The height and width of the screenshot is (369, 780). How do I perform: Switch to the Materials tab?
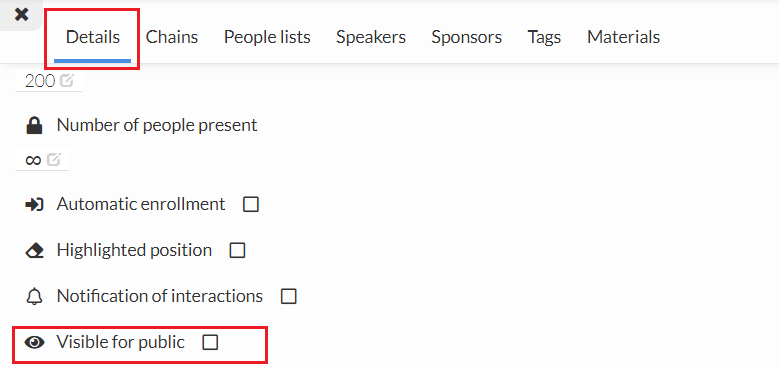[x=623, y=37]
